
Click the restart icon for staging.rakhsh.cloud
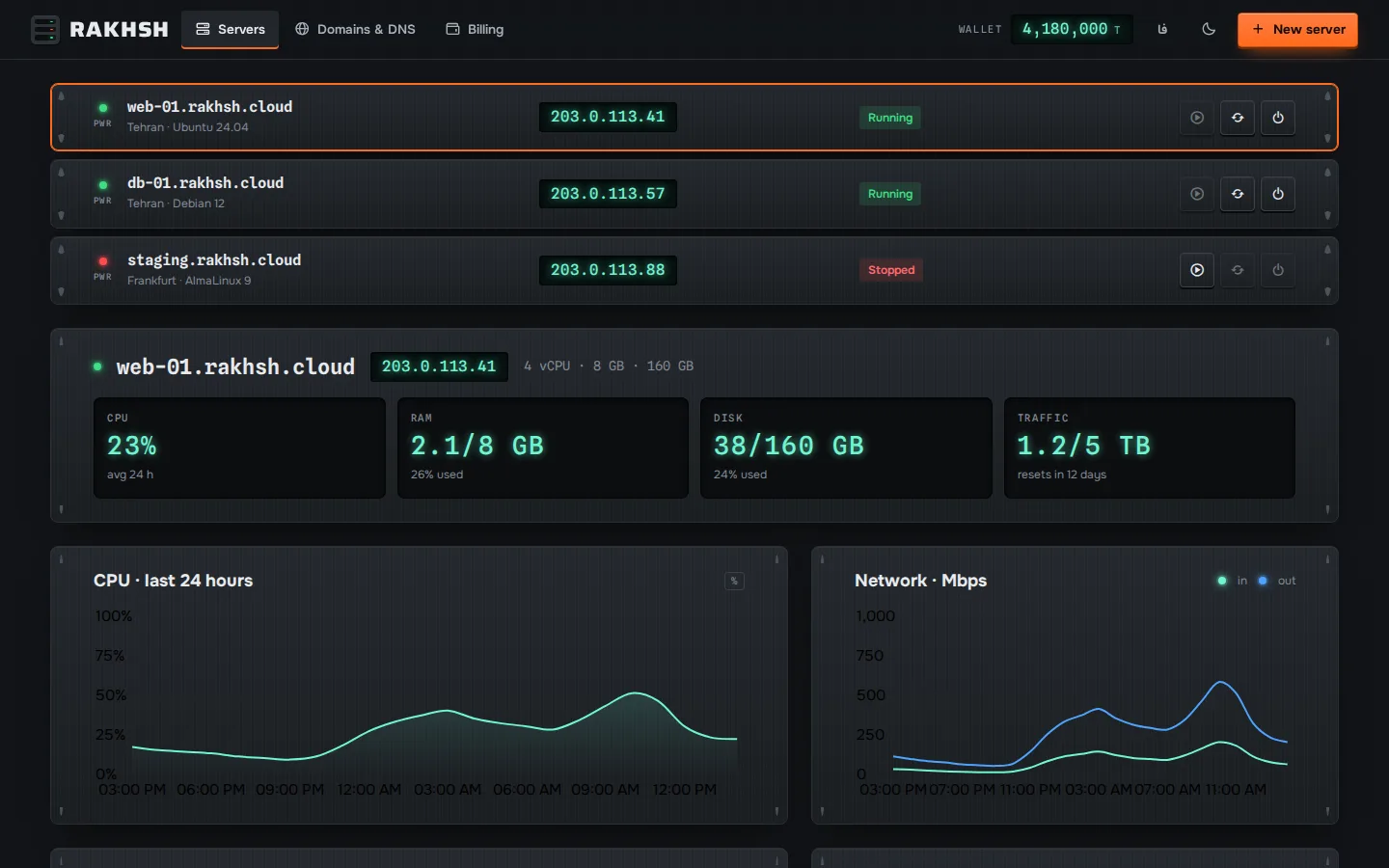click(x=1238, y=270)
